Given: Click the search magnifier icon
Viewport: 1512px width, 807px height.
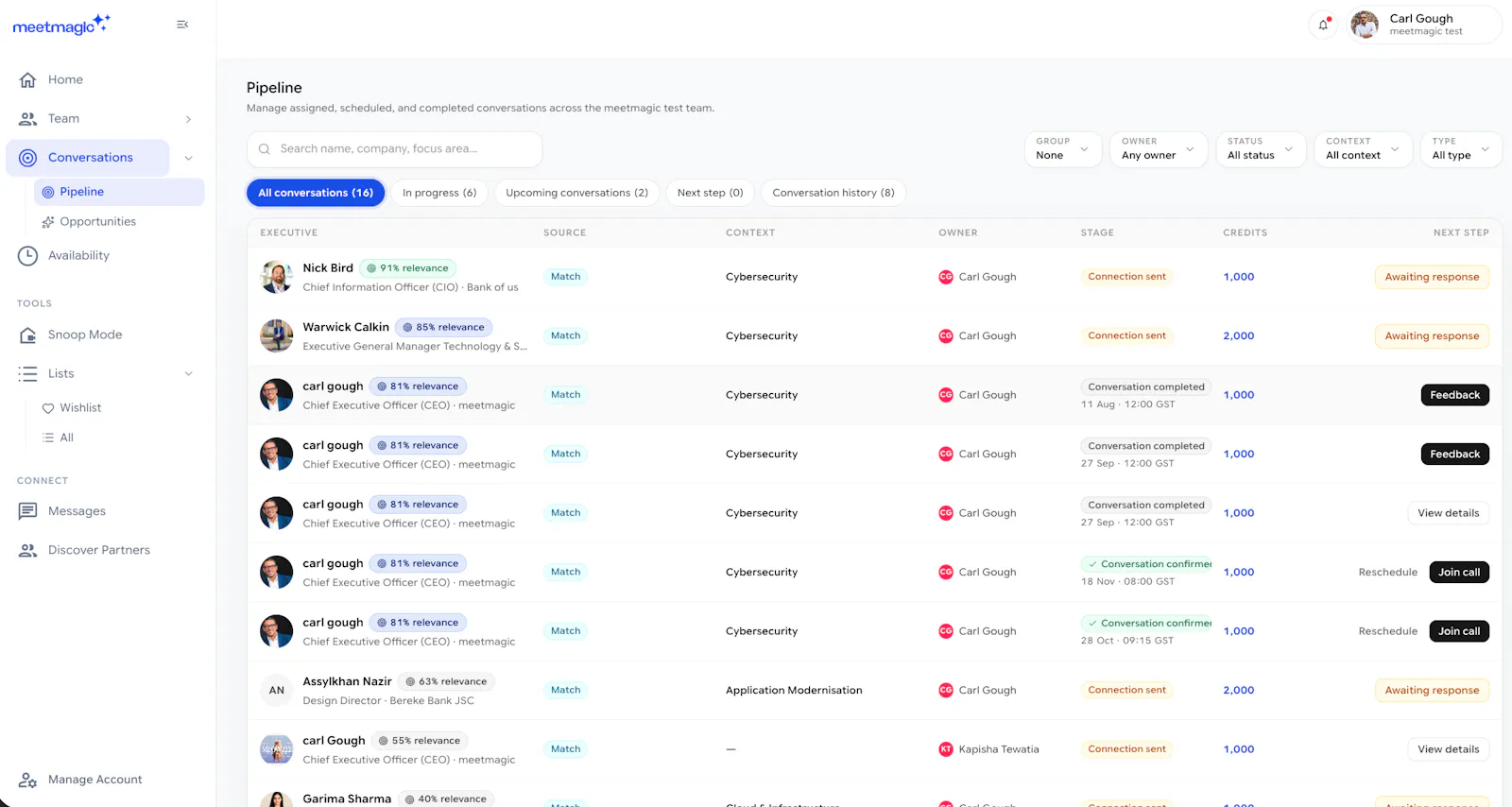Looking at the screenshot, I should [x=265, y=149].
